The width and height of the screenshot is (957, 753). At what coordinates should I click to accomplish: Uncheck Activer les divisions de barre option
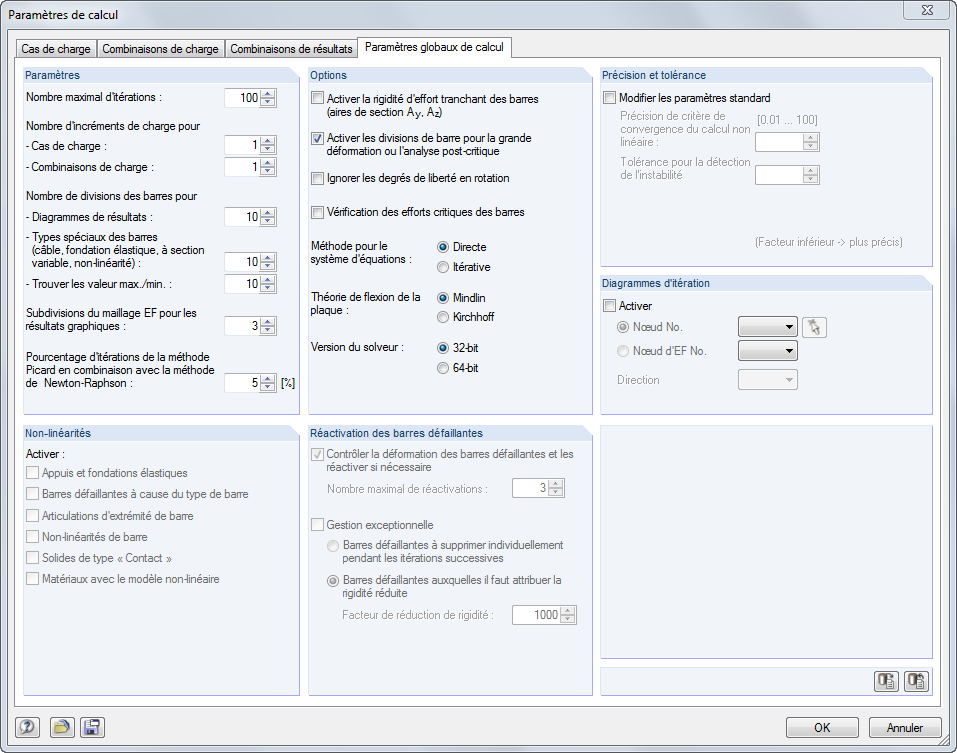(317, 139)
